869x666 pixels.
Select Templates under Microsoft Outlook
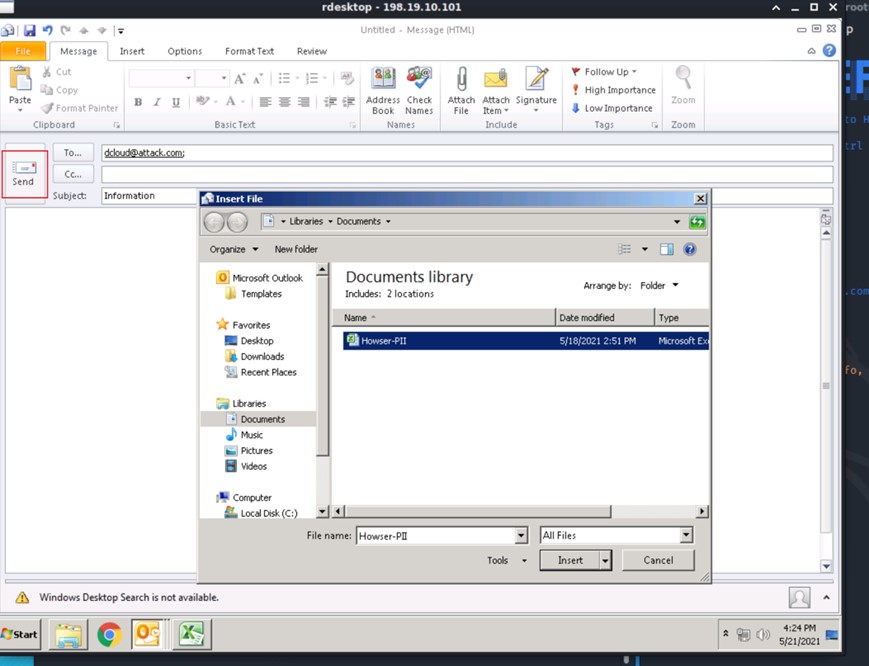(x=253, y=294)
